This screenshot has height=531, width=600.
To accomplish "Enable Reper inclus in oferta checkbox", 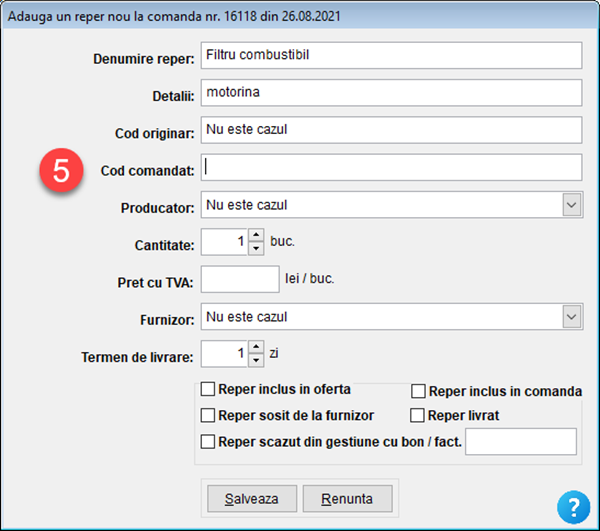I will [209, 389].
